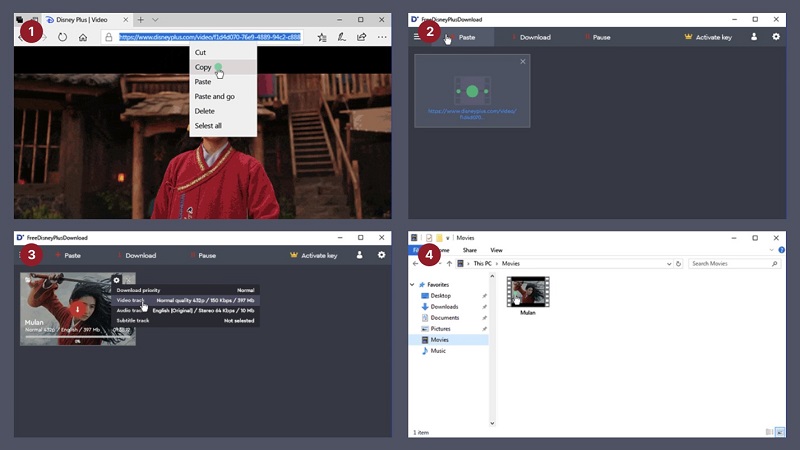Click the disneyplus.com link on pending card
The height and width of the screenshot is (450, 800).
click(472, 114)
